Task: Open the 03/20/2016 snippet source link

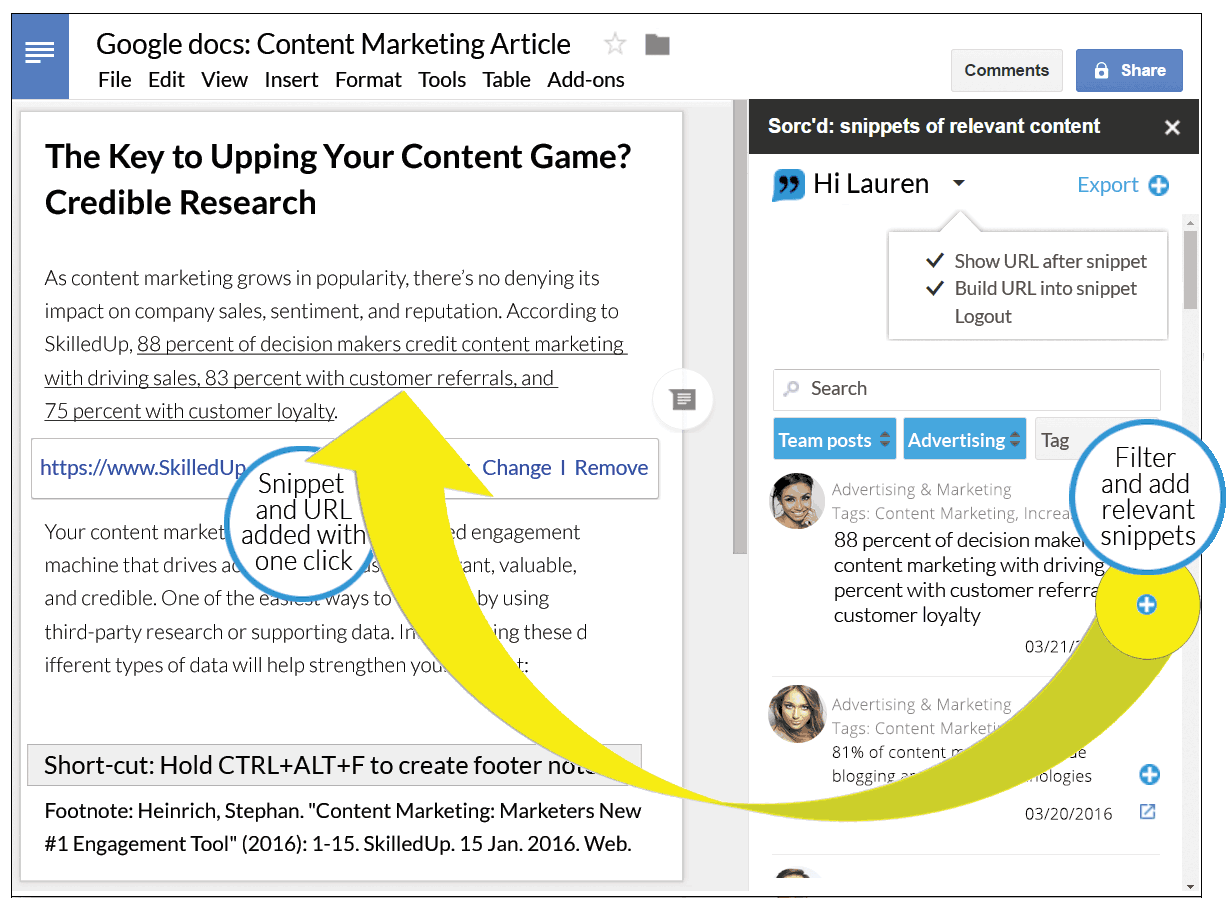Action: pos(1148,811)
